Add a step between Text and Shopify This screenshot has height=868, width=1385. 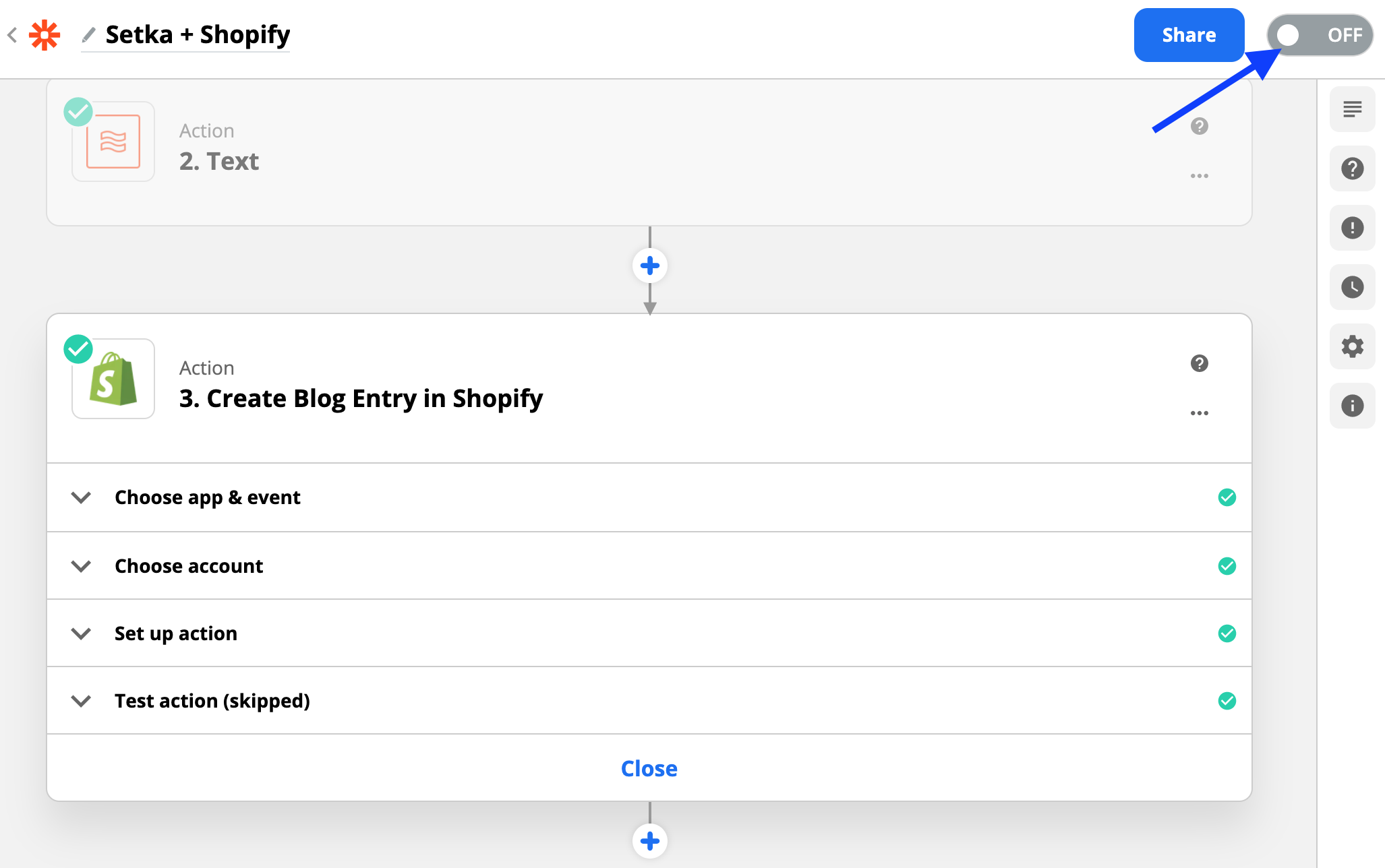pyautogui.click(x=649, y=266)
